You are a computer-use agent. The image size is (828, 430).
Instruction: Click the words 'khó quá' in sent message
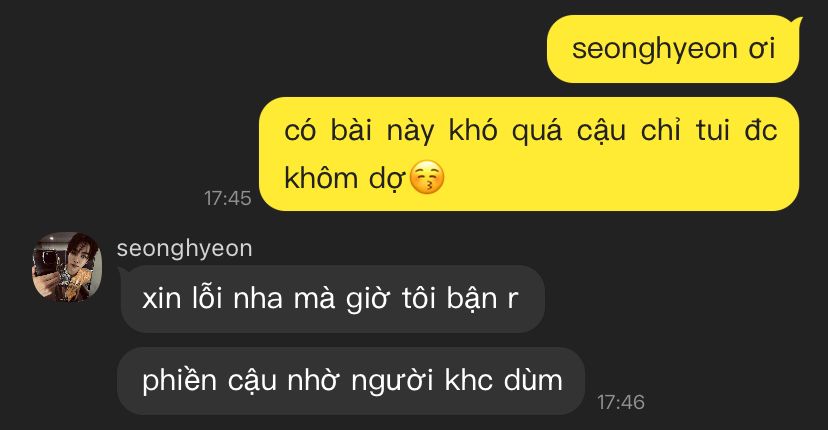(x=505, y=131)
